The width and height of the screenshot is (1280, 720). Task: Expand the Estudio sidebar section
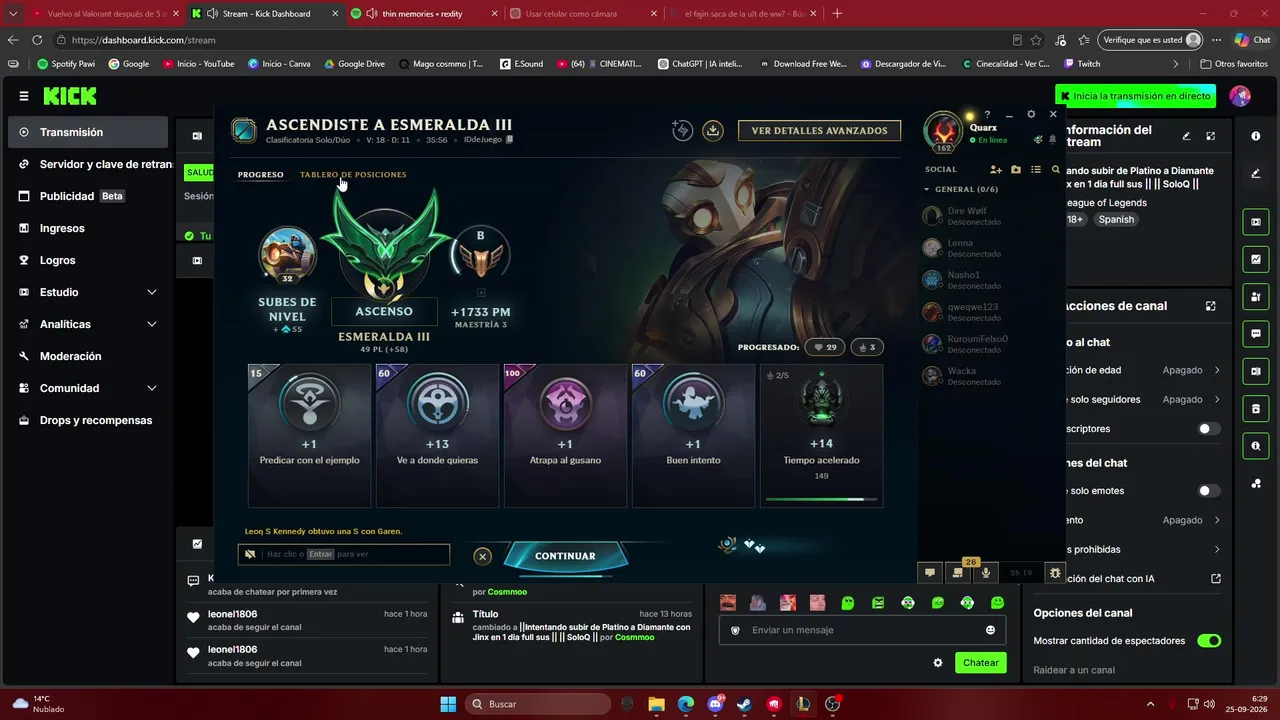(152, 292)
